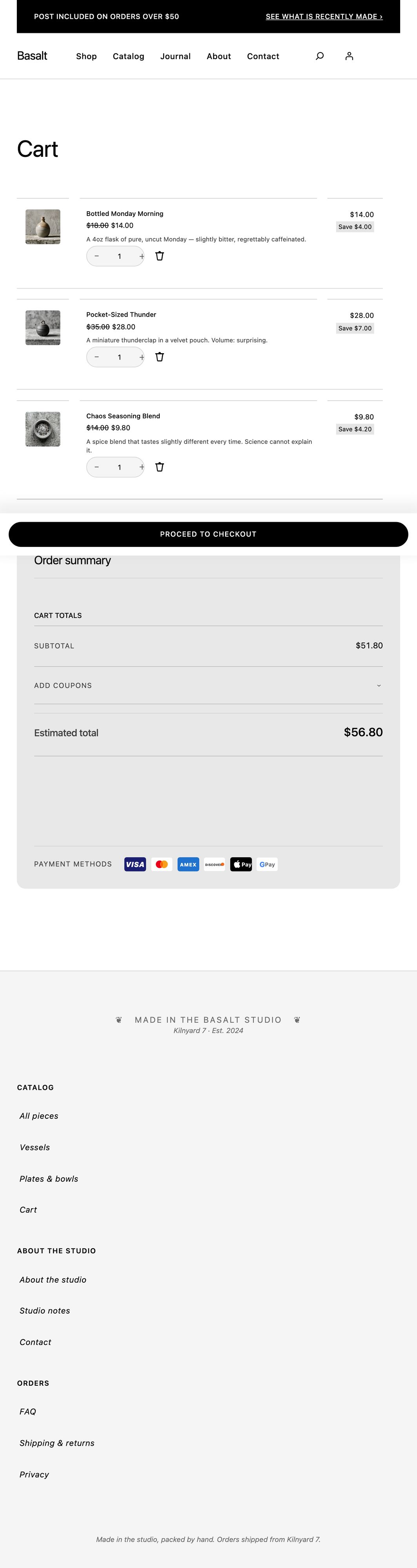
Task: Open the search icon in header
Action: click(320, 56)
